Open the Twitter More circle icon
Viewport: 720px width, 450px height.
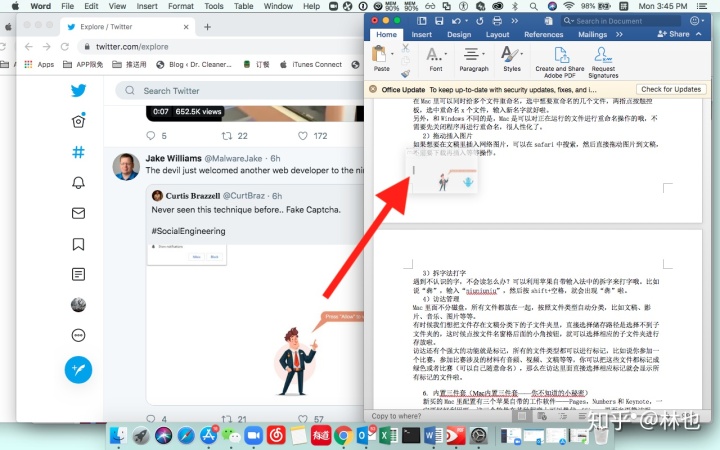(79, 335)
